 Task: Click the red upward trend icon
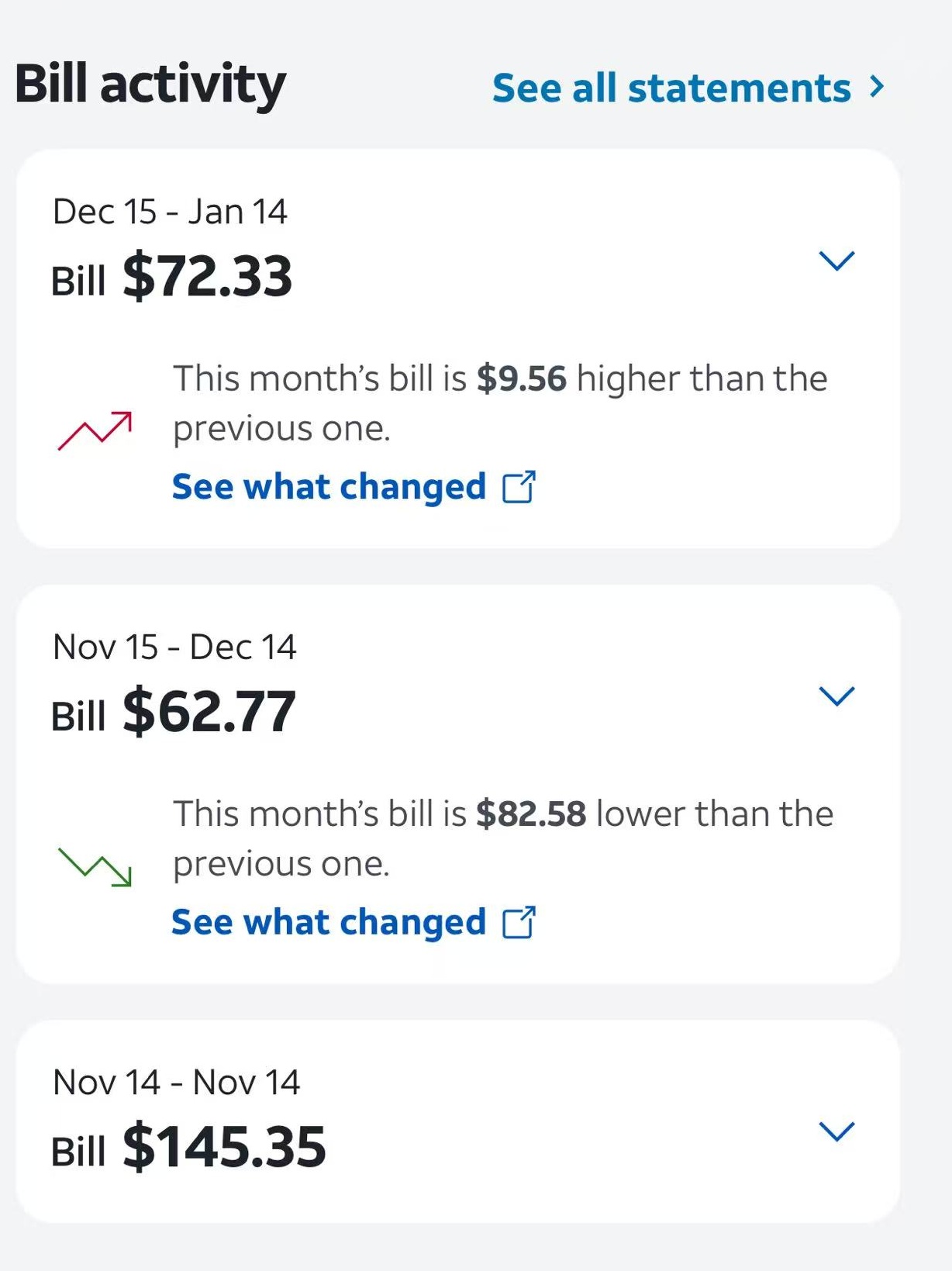(95, 430)
